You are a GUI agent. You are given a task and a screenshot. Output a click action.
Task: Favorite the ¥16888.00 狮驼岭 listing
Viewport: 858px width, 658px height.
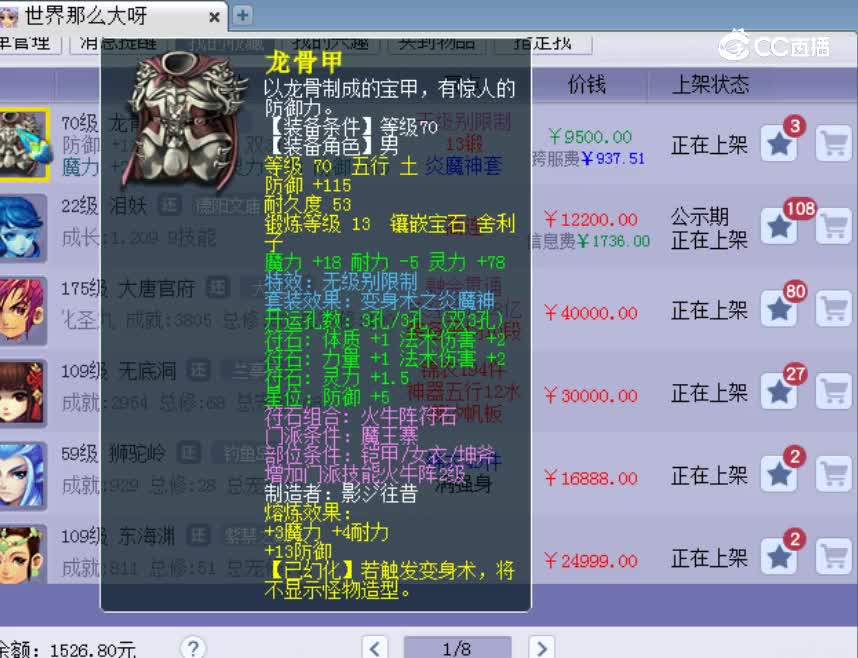(x=779, y=475)
